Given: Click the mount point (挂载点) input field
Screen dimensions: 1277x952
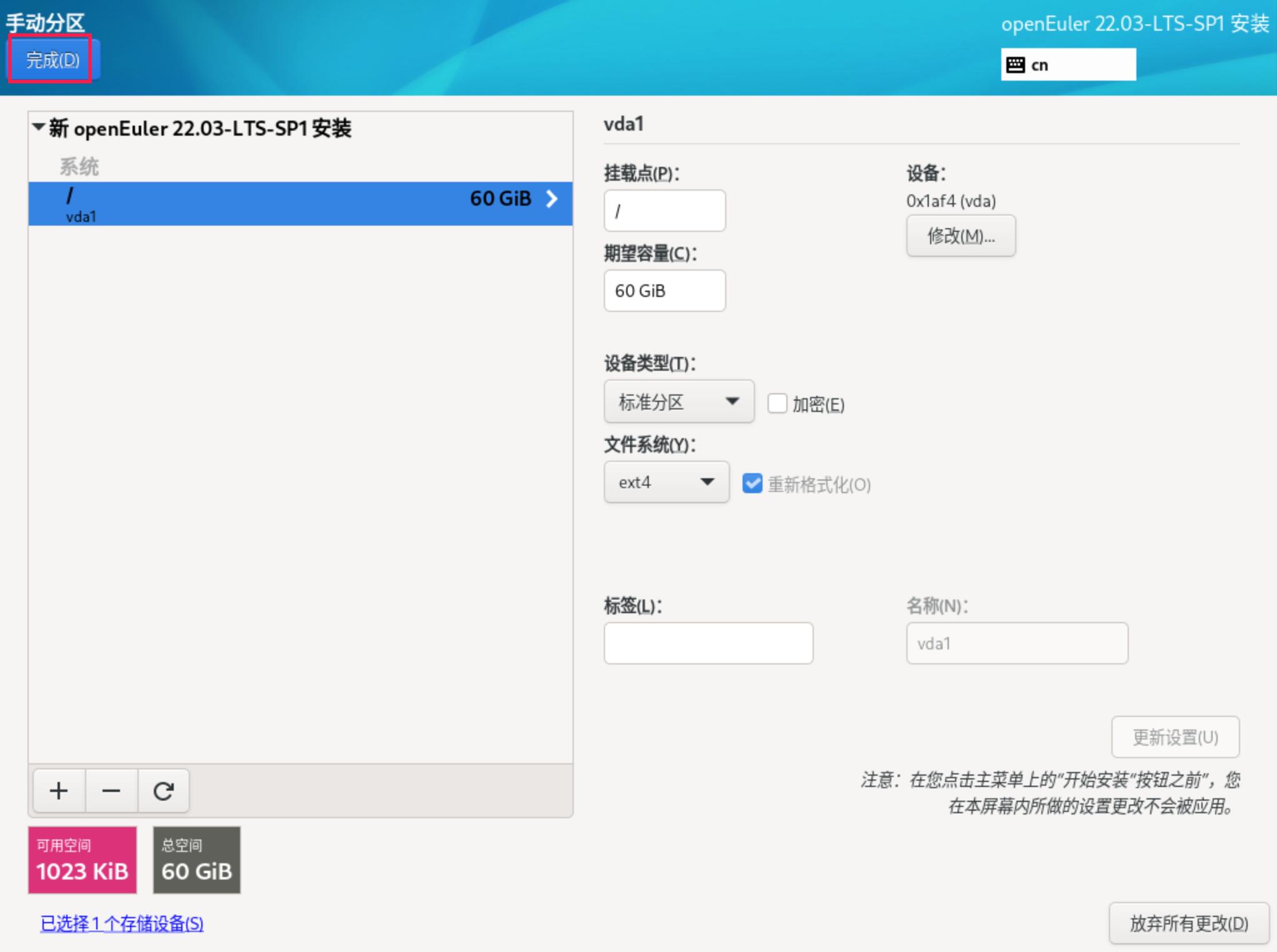Looking at the screenshot, I should (x=664, y=211).
